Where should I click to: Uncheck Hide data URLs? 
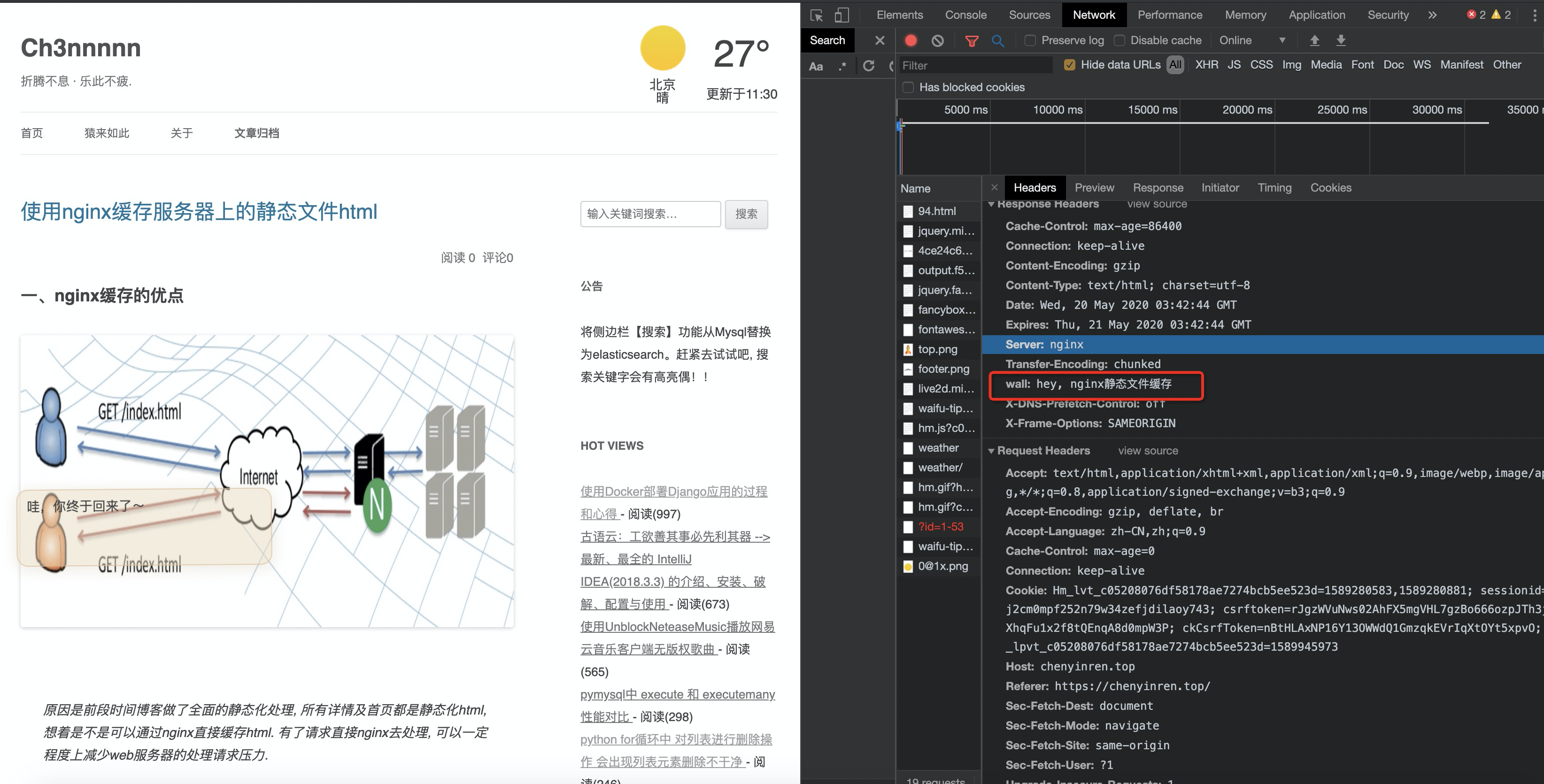pyautogui.click(x=1069, y=65)
